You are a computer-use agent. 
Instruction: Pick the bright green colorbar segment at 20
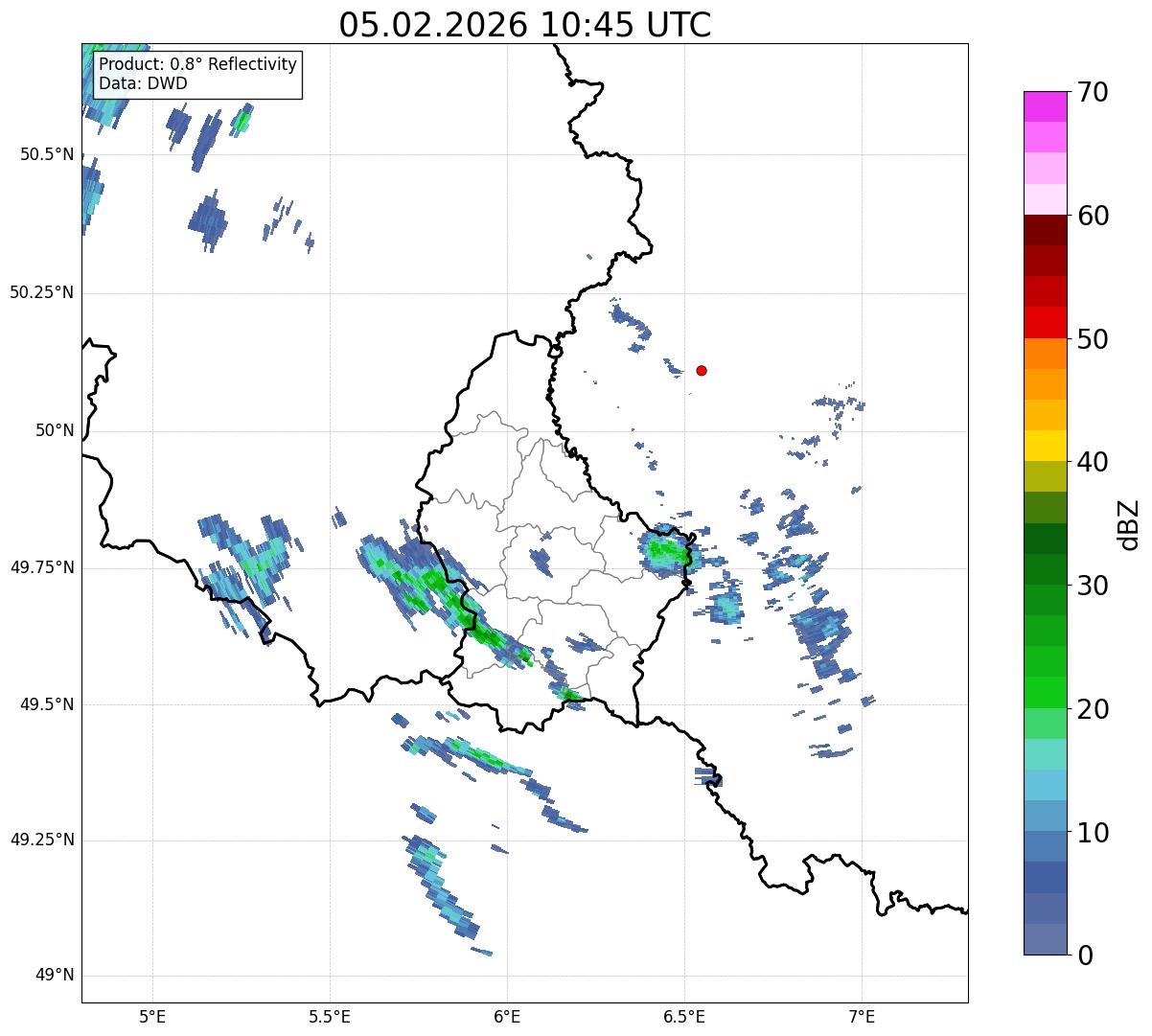coord(1045,693)
